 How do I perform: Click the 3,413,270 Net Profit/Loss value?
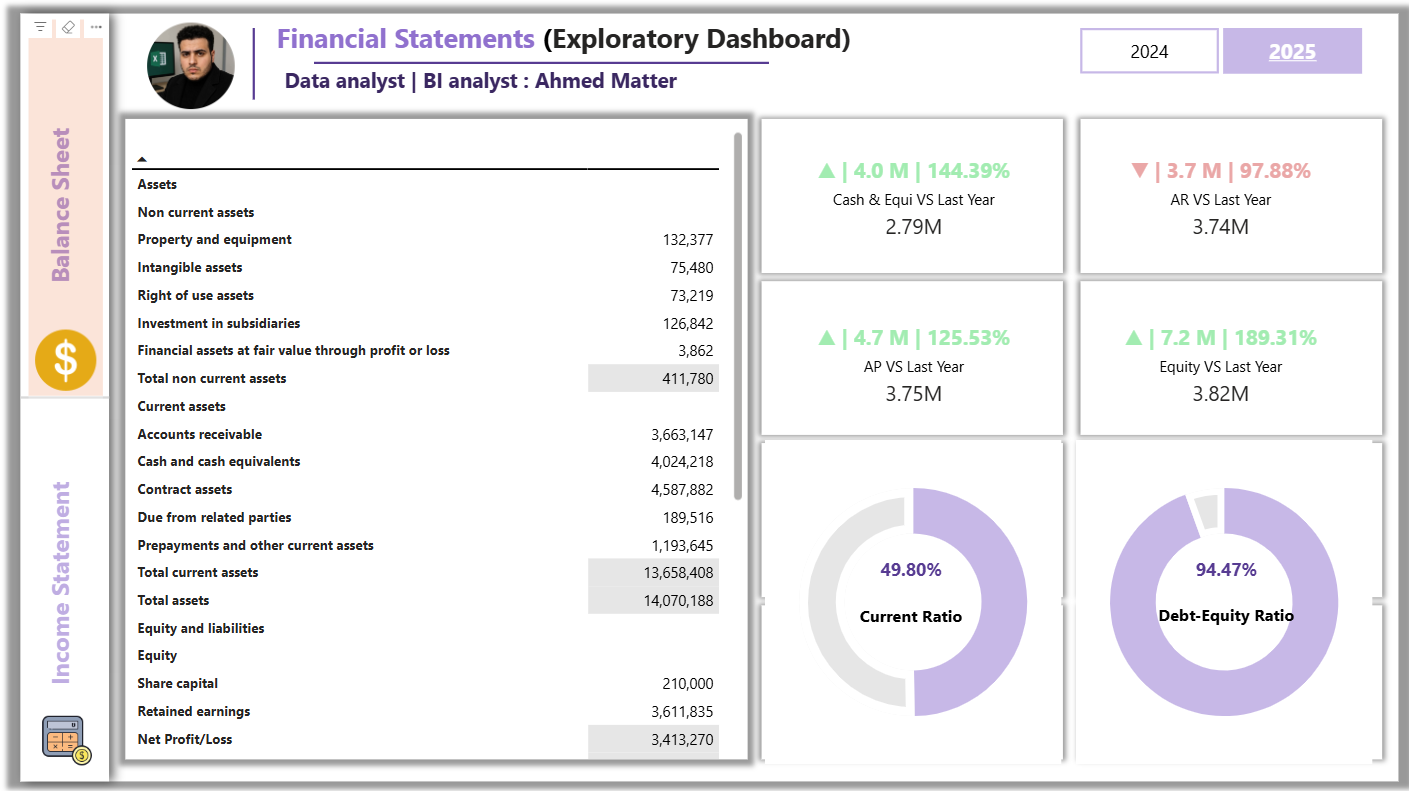click(682, 740)
